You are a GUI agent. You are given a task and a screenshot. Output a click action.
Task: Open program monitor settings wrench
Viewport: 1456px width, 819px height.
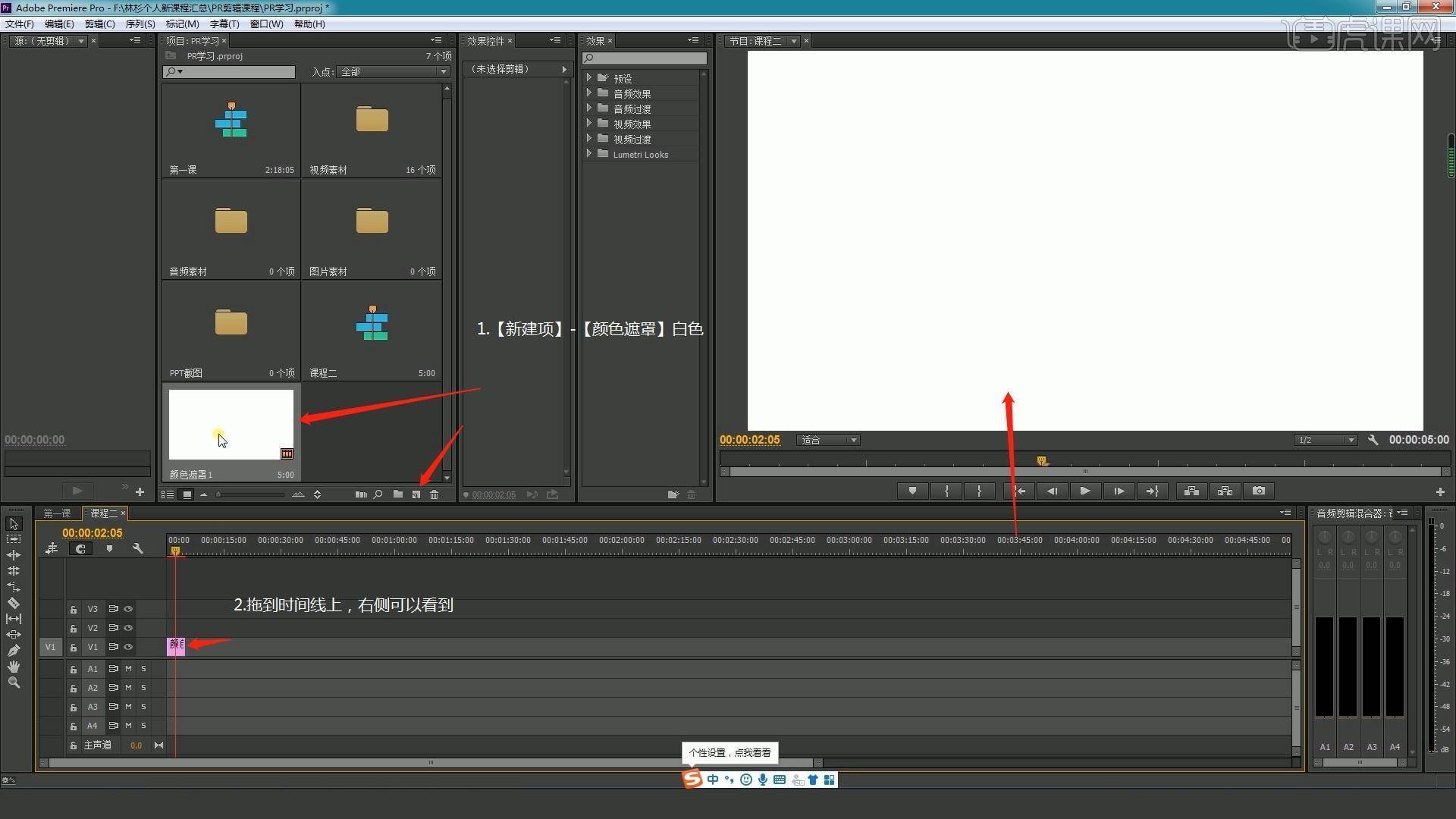(x=1373, y=440)
